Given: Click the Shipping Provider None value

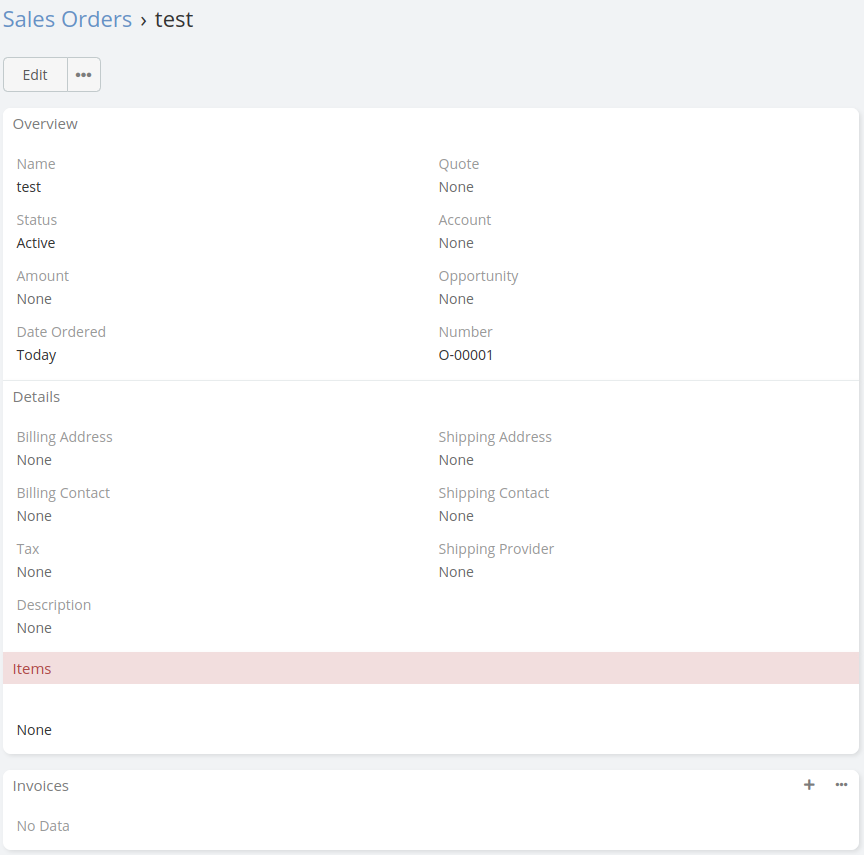Looking at the screenshot, I should 456,572.
